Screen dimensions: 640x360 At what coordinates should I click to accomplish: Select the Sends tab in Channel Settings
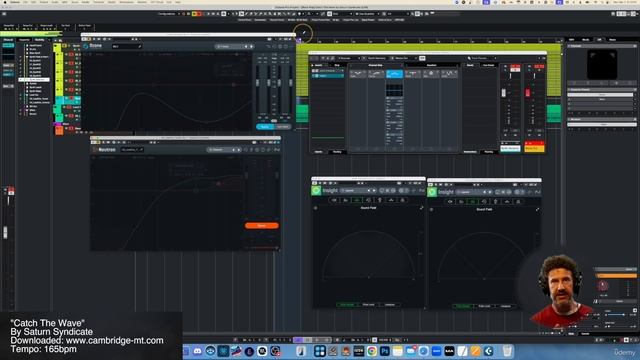pyautogui.click(x=470, y=65)
